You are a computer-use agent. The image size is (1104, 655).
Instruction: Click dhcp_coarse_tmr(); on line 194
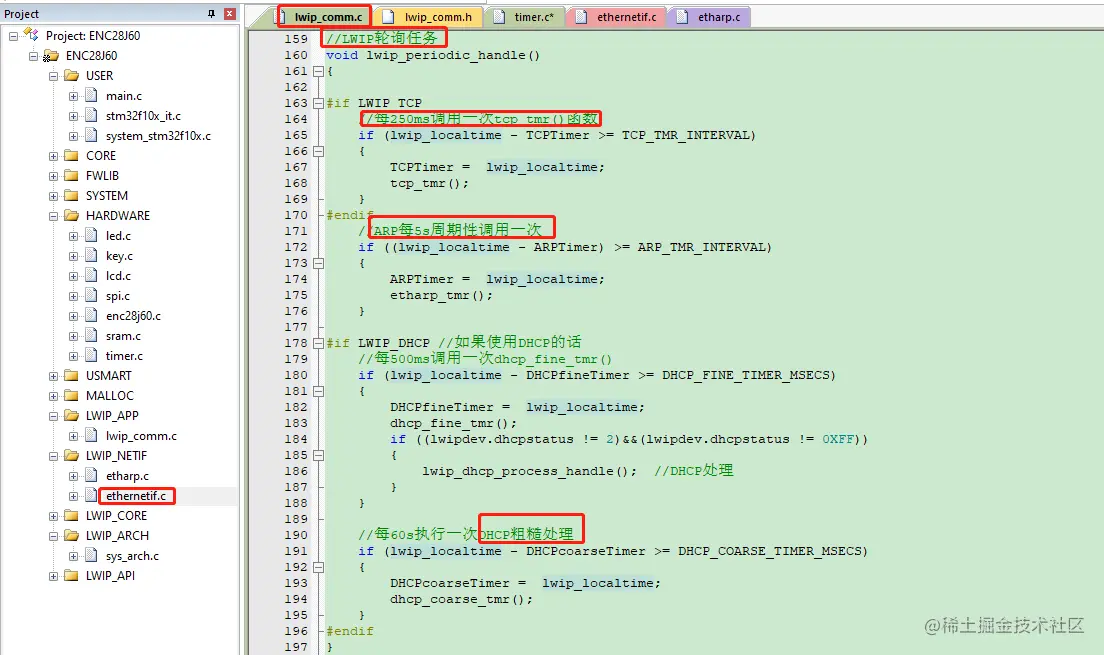point(461,599)
